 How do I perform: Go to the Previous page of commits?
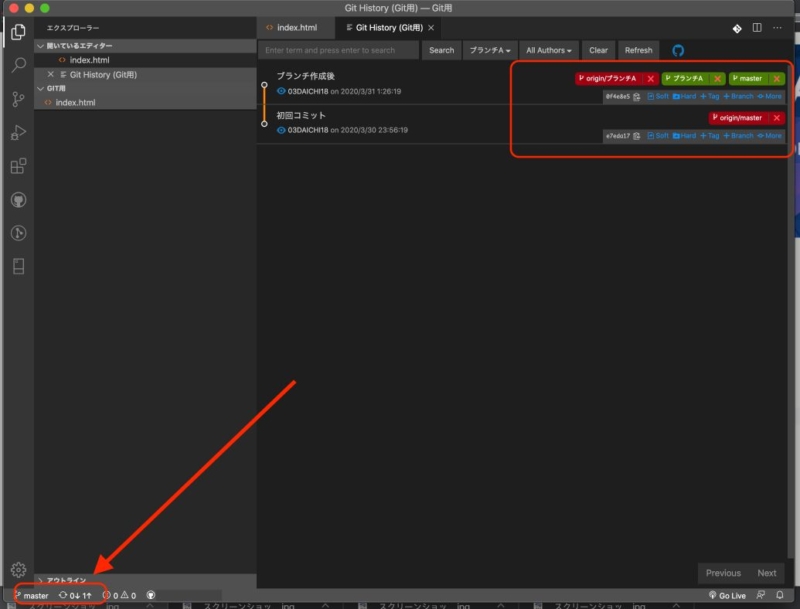(723, 573)
